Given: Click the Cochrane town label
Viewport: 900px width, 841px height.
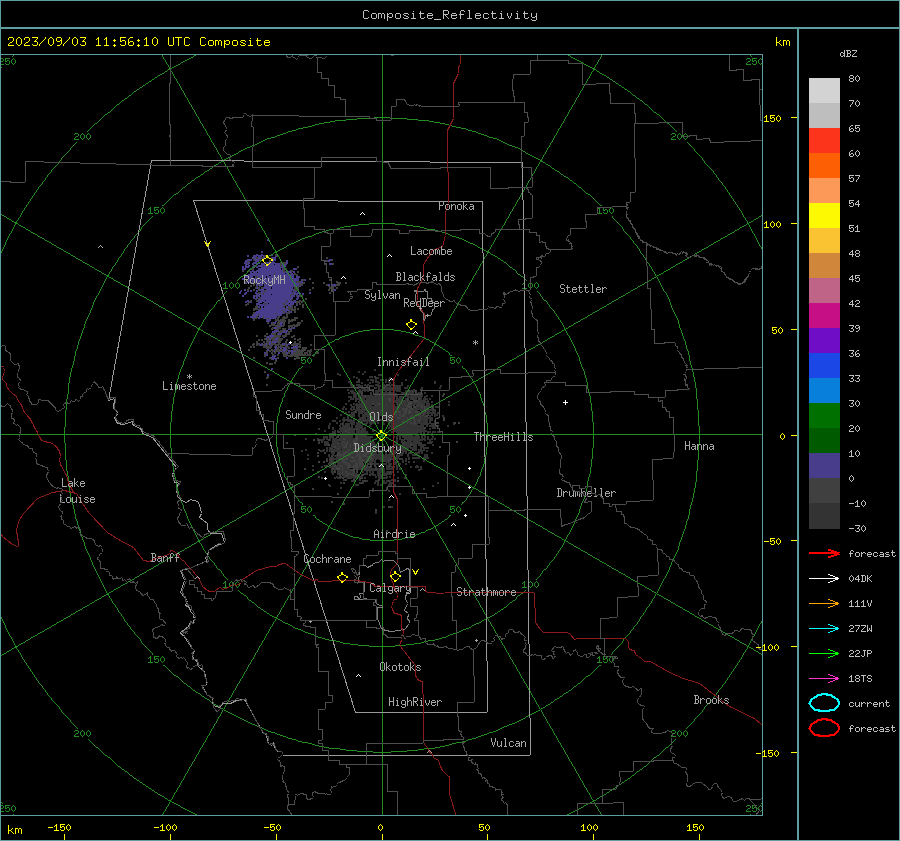Looking at the screenshot, I should coord(327,559).
